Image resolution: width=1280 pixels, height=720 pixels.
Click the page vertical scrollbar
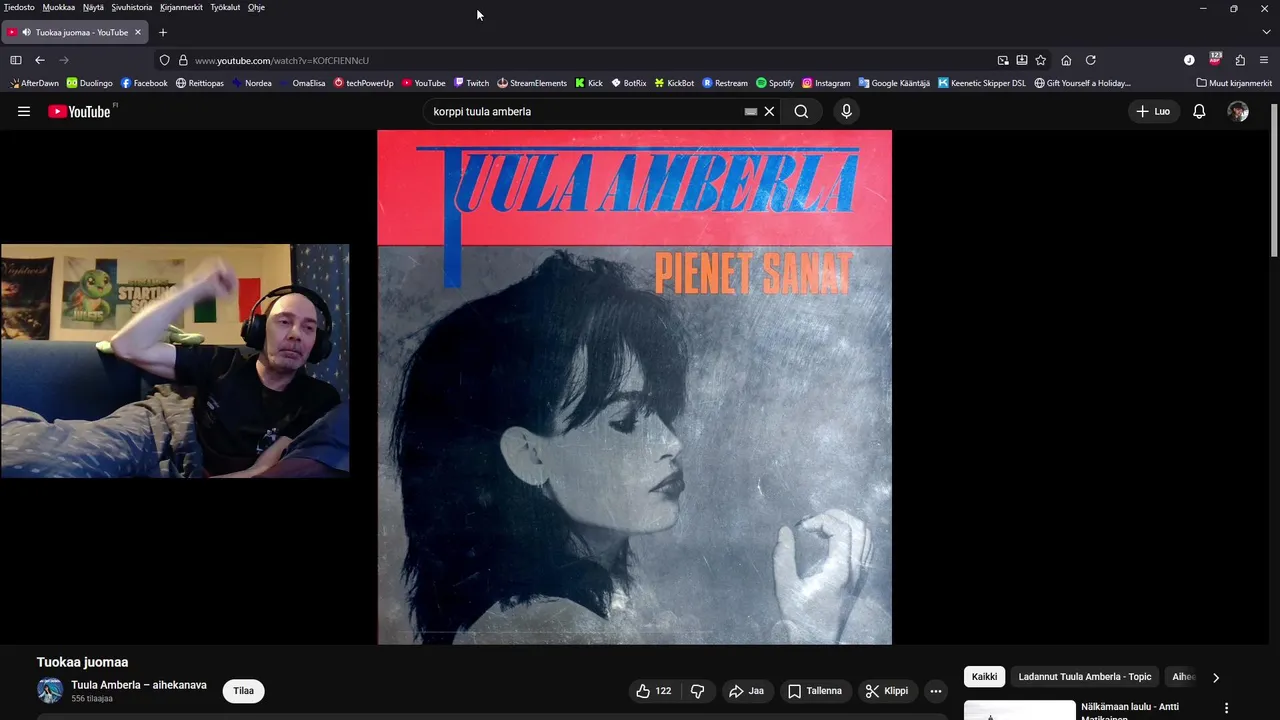click(1274, 180)
